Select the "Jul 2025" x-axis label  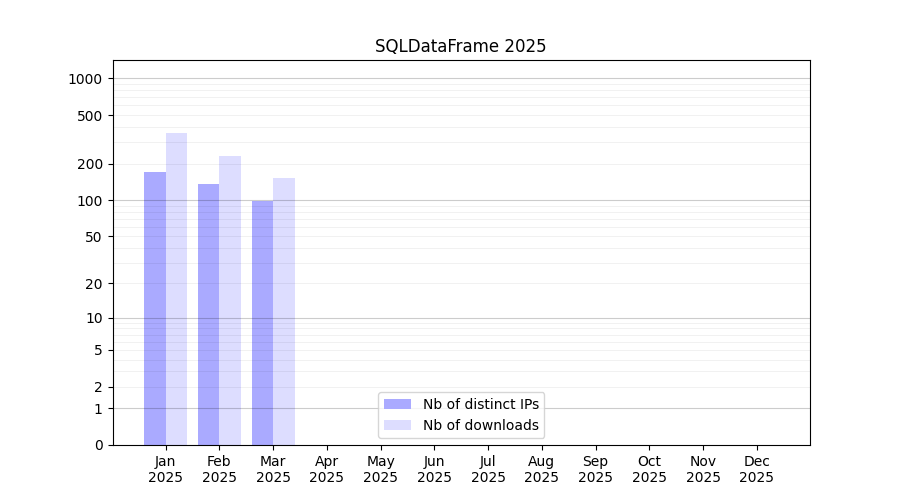point(488,469)
